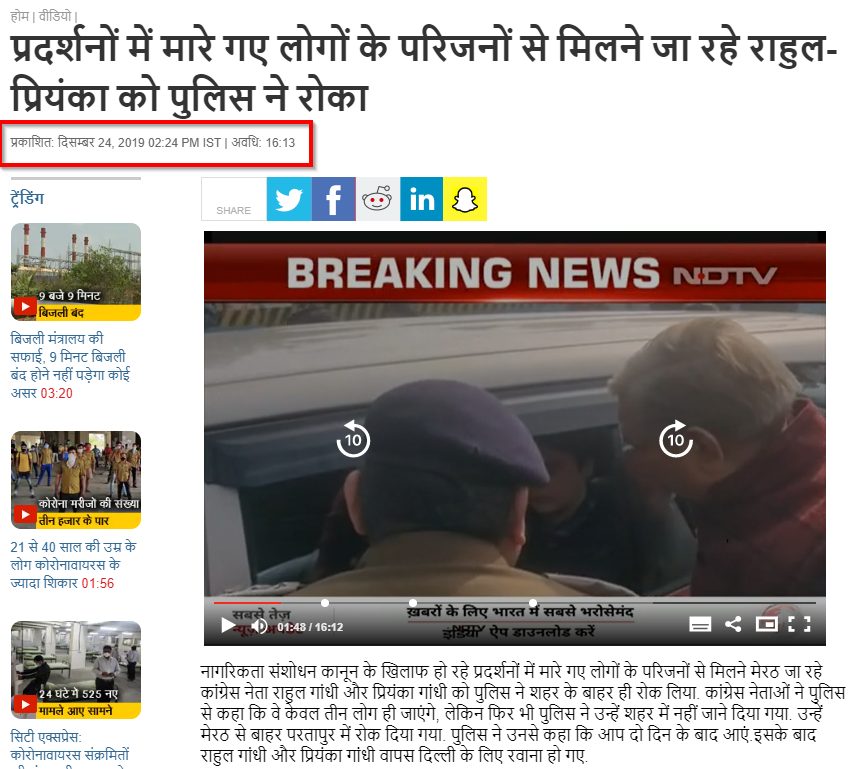This screenshot has height=769, width=865.
Task: Play the video with play button
Action: (228, 625)
